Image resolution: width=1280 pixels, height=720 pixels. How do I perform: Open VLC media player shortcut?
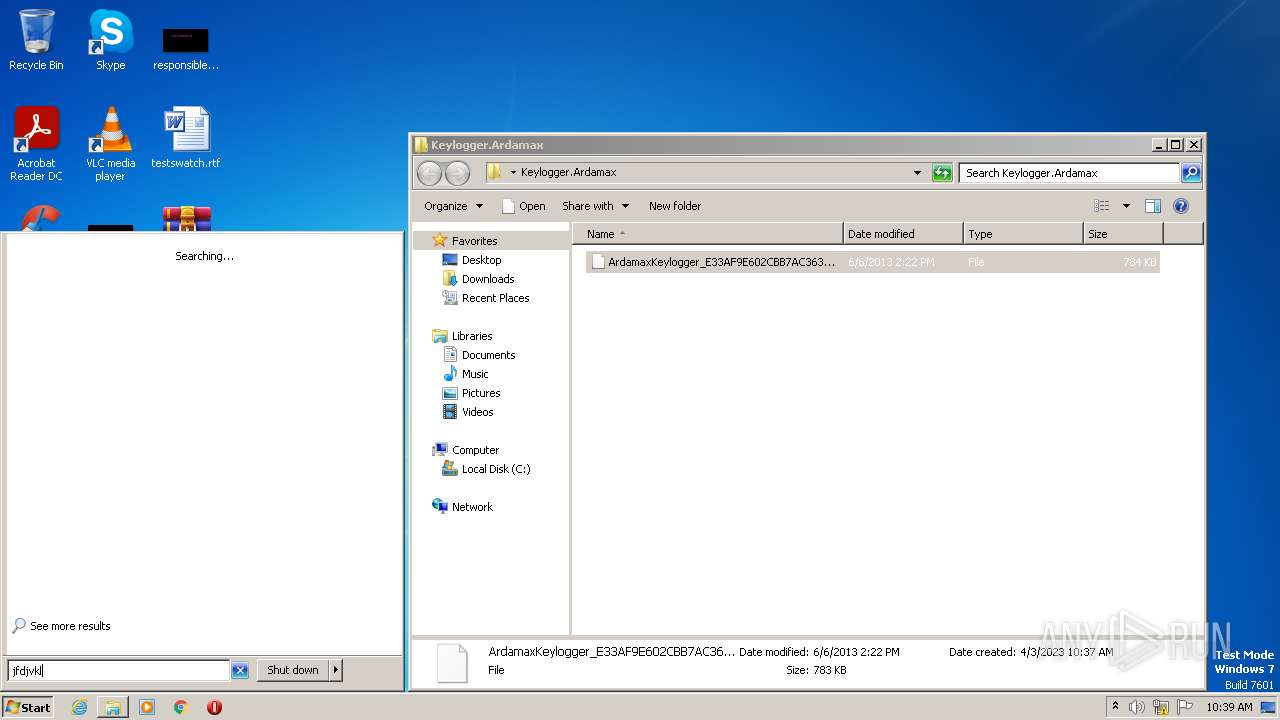point(110,144)
